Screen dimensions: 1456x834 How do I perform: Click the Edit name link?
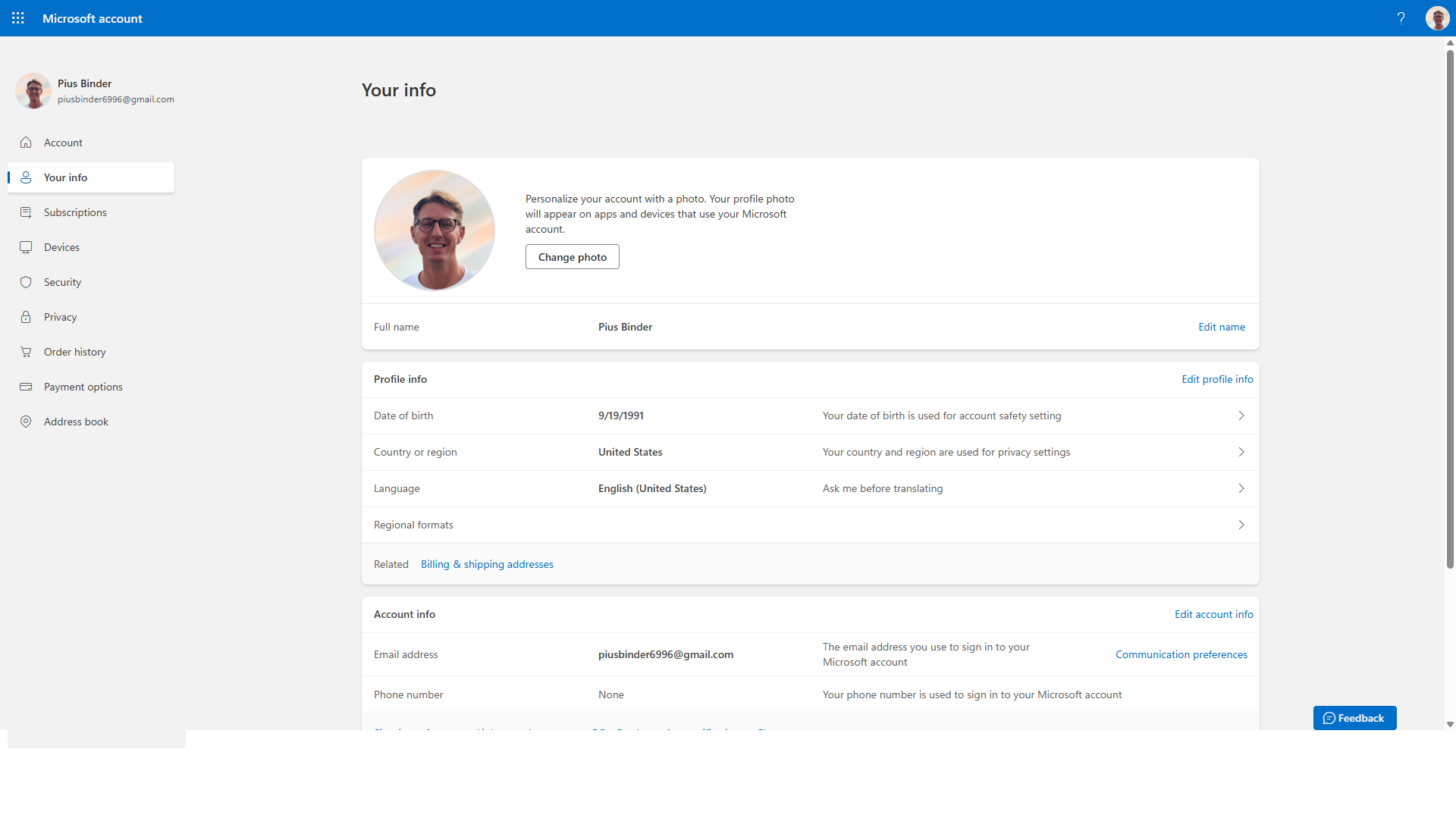tap(1221, 327)
